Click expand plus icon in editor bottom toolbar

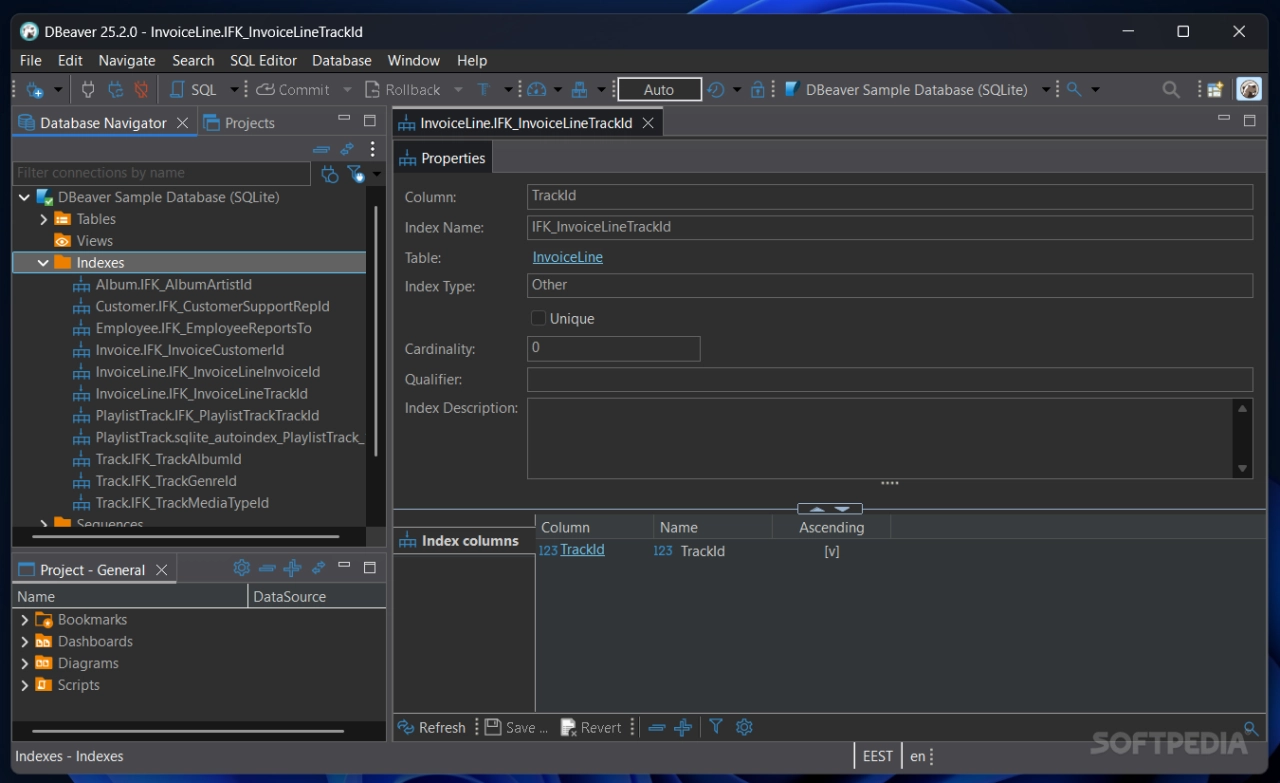click(683, 728)
